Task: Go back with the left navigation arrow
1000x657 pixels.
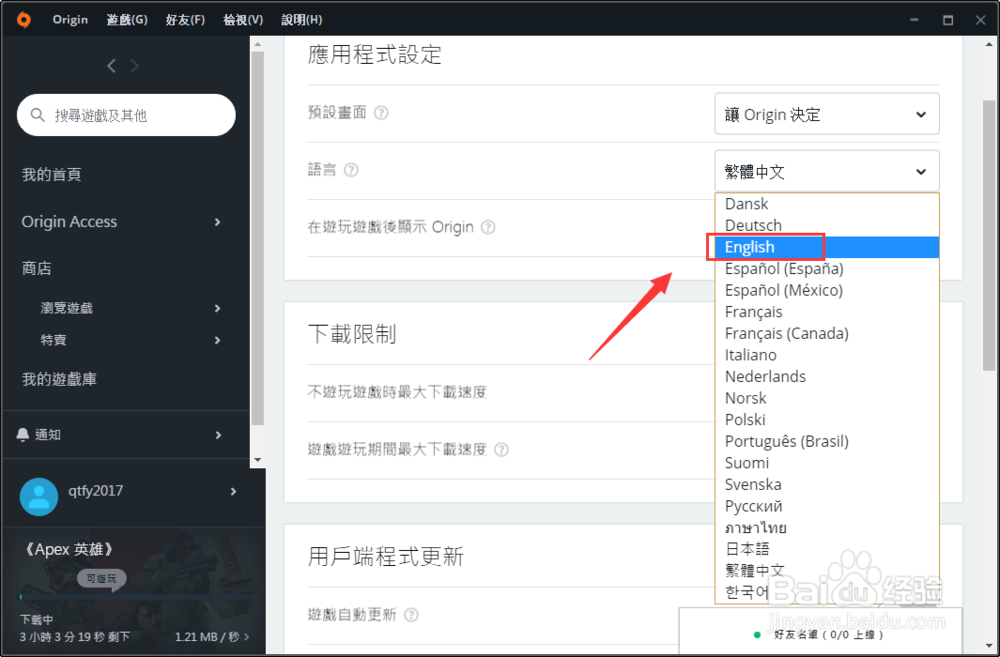Action: [x=112, y=65]
